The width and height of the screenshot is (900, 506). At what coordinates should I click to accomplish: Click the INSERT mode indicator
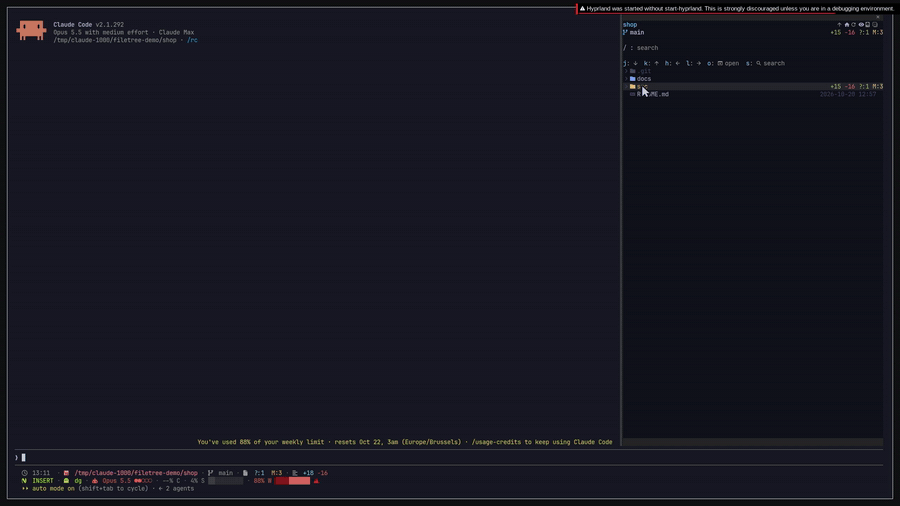43,481
